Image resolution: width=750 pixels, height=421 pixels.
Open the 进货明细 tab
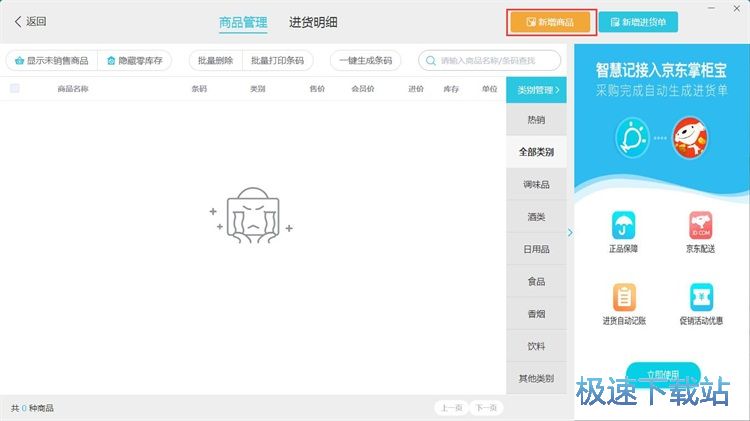[x=313, y=22]
